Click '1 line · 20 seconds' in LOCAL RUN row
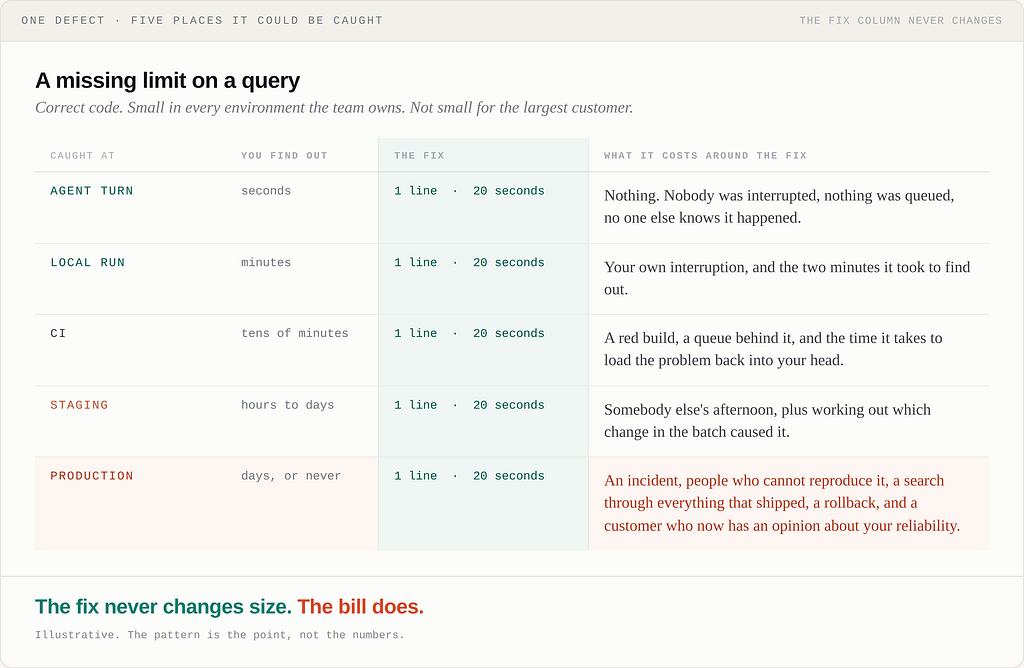This screenshot has height=668, width=1024. pyautogui.click(x=469, y=262)
